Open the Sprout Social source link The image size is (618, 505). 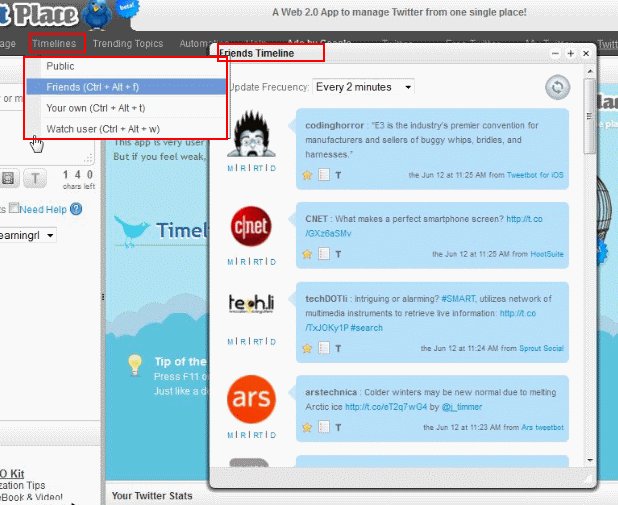(x=541, y=348)
